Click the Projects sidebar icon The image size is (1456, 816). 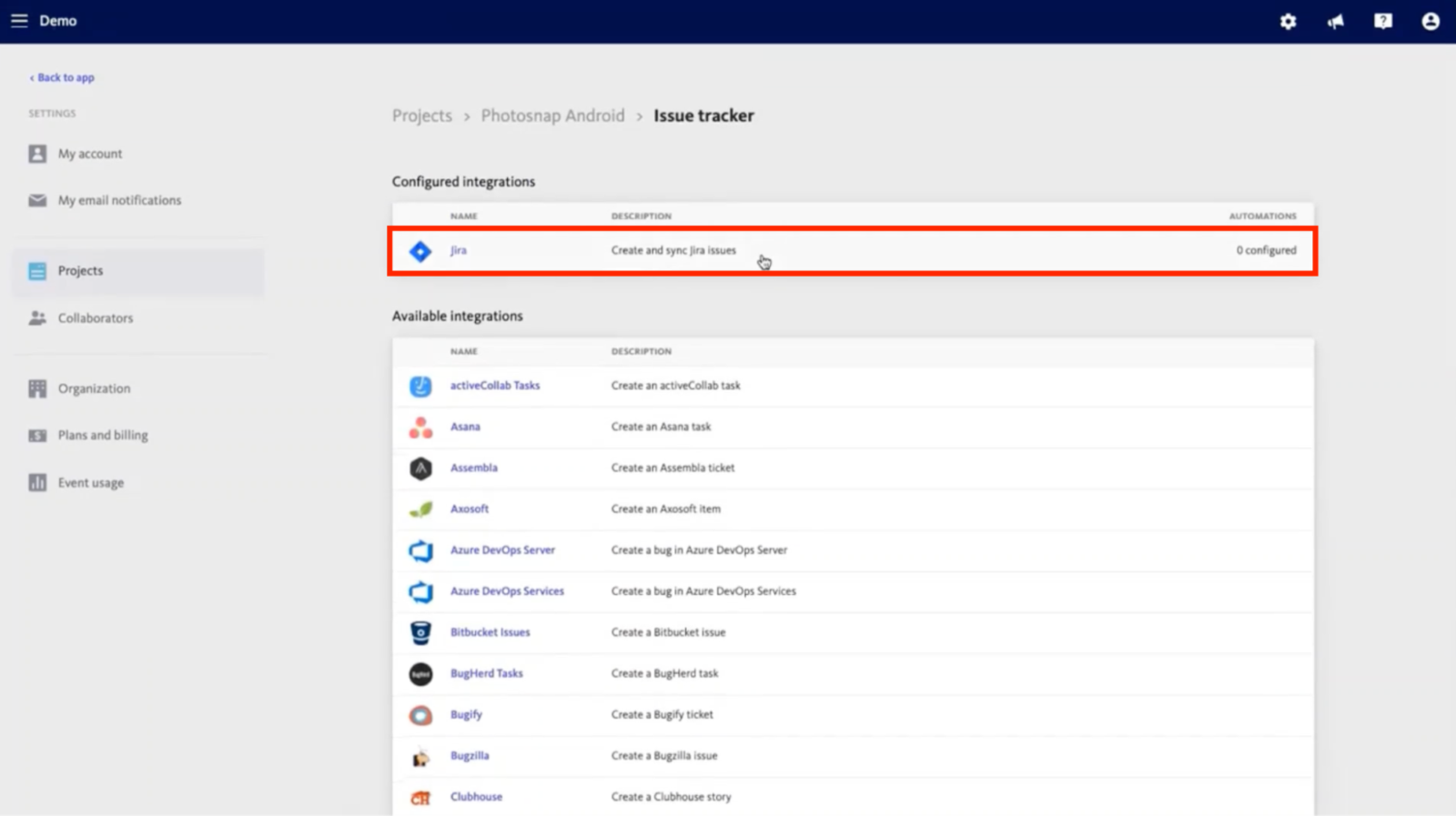(37, 271)
